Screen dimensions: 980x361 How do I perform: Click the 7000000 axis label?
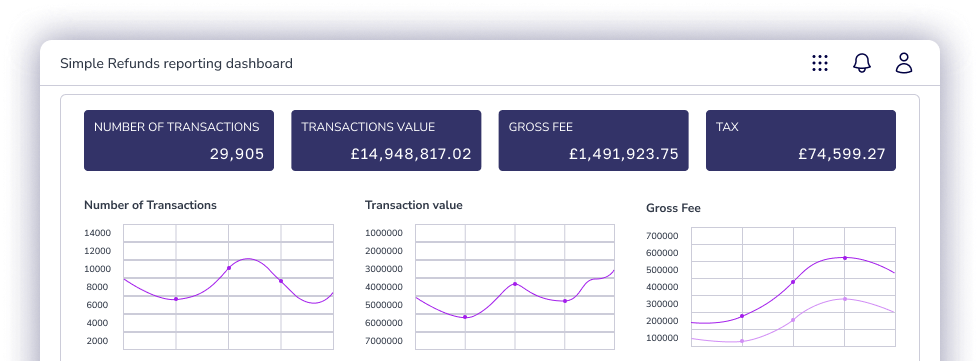[x=384, y=341]
